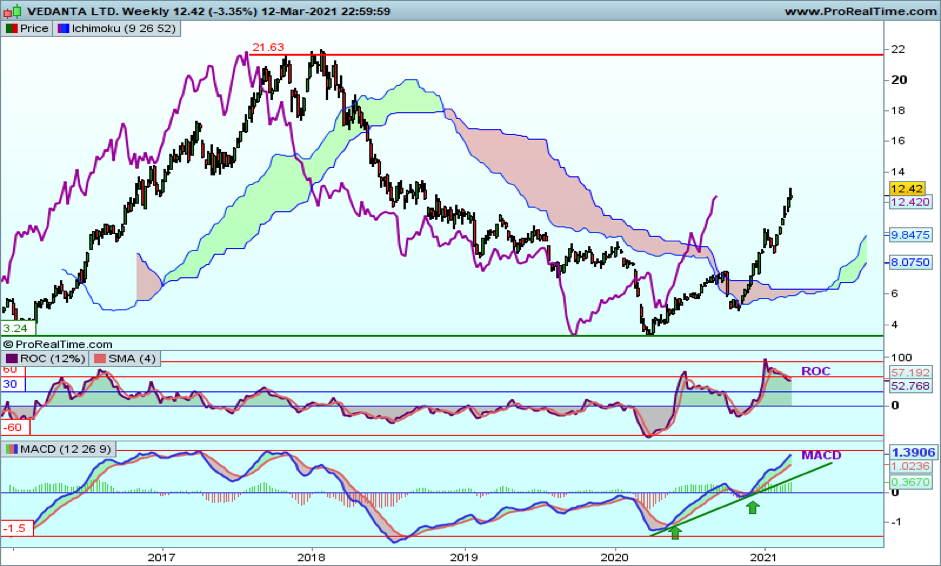
Task: Click the SMA legend color square
Action: [99, 358]
